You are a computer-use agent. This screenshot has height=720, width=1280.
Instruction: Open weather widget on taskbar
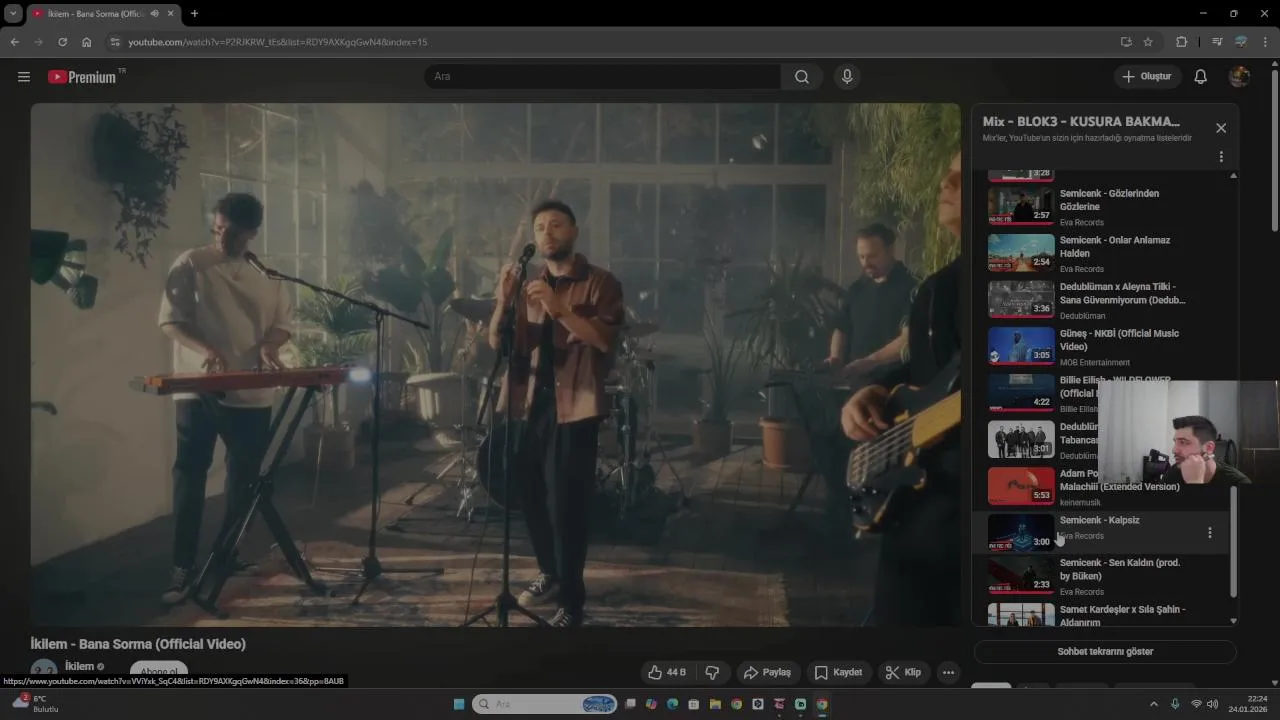tap(34, 704)
